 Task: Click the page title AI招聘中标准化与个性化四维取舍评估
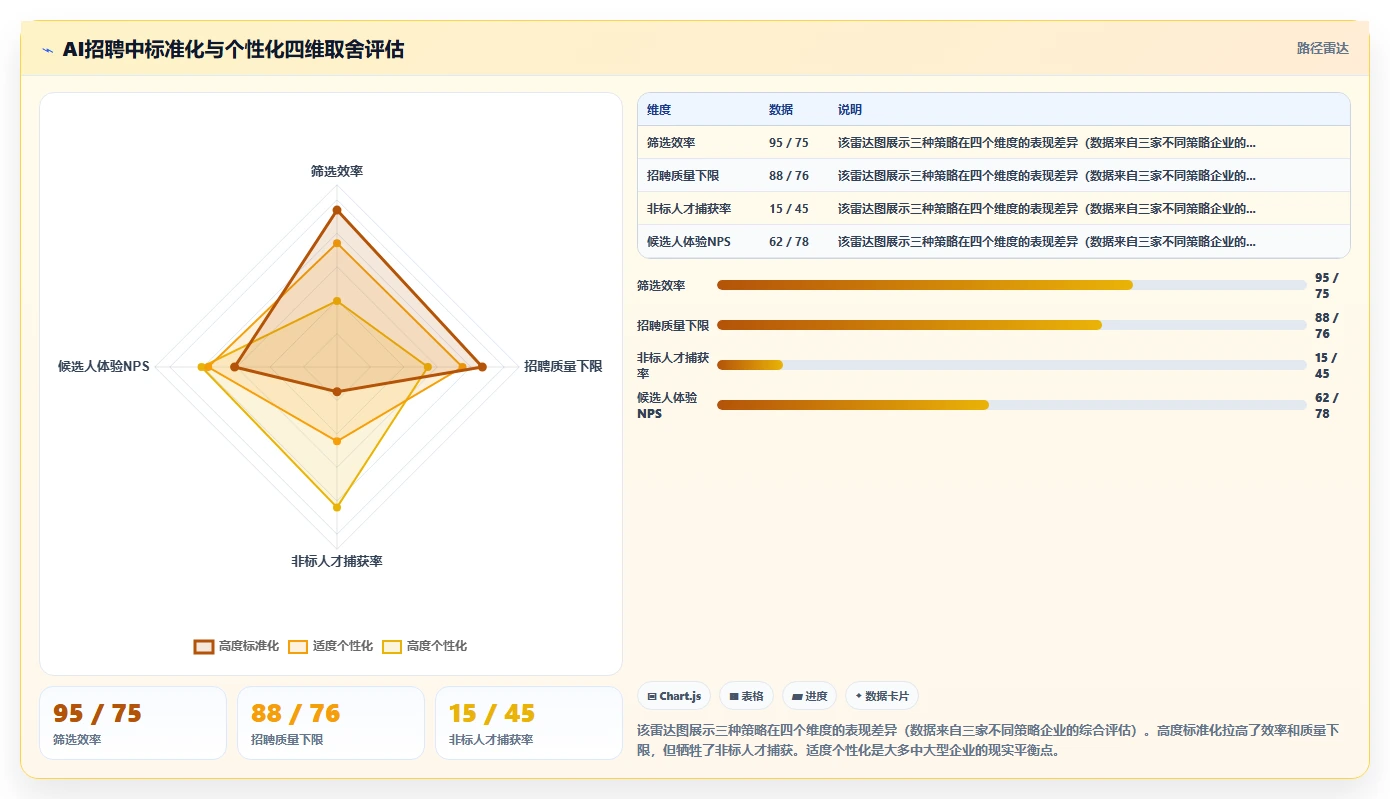coord(233,49)
